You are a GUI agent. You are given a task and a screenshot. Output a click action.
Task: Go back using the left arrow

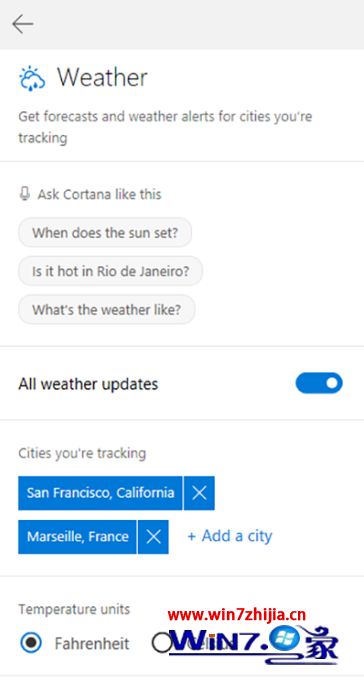click(x=23, y=24)
